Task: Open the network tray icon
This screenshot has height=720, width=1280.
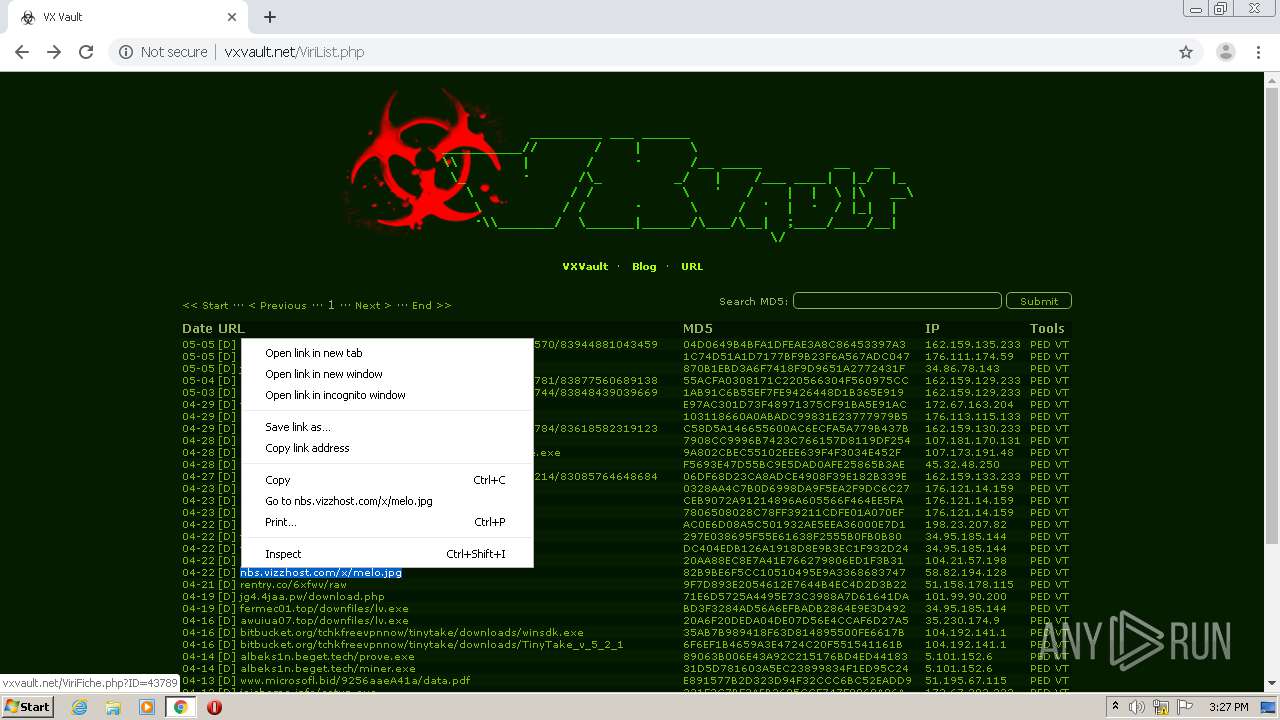Action: (1161, 707)
